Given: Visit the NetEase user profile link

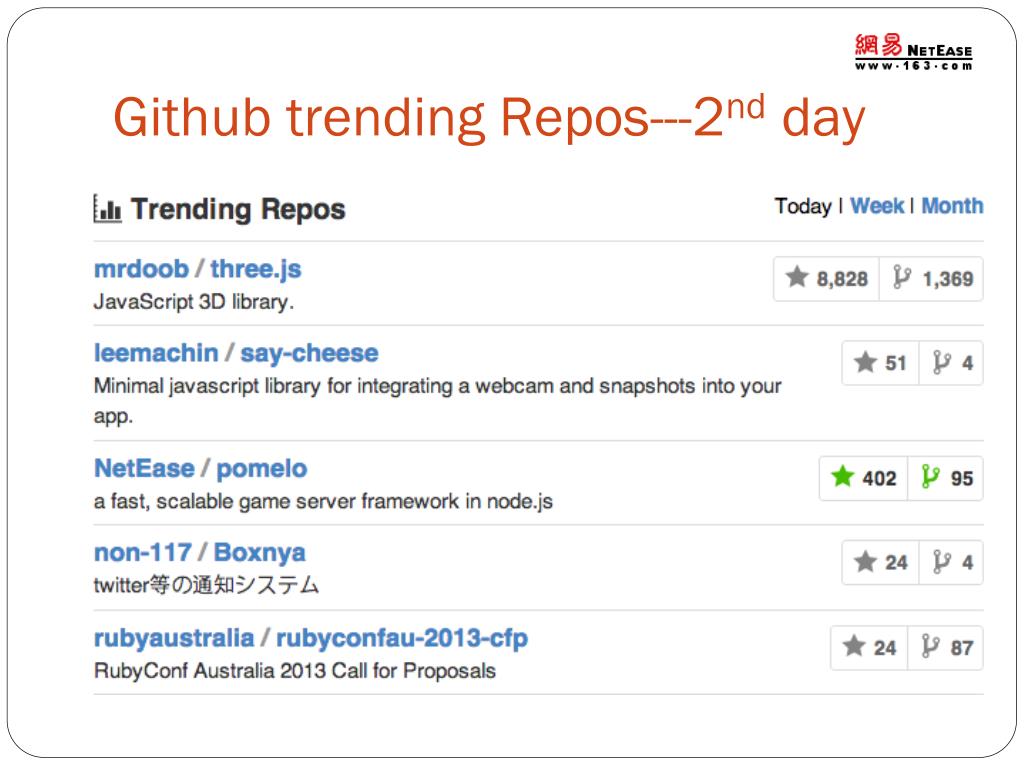Looking at the screenshot, I should [x=144, y=468].
